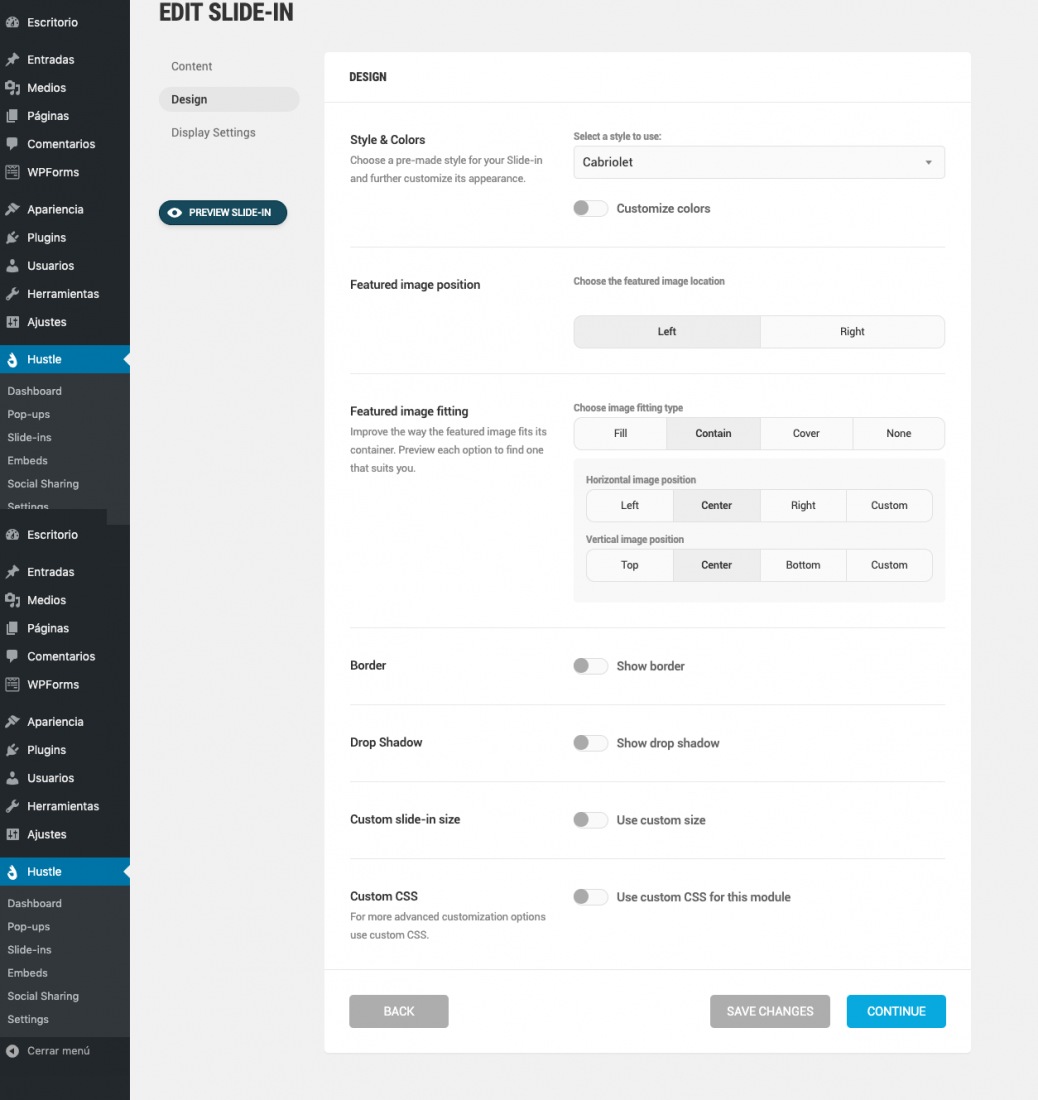
Task: Set vertical image position to Bottom
Action: pyautogui.click(x=803, y=565)
